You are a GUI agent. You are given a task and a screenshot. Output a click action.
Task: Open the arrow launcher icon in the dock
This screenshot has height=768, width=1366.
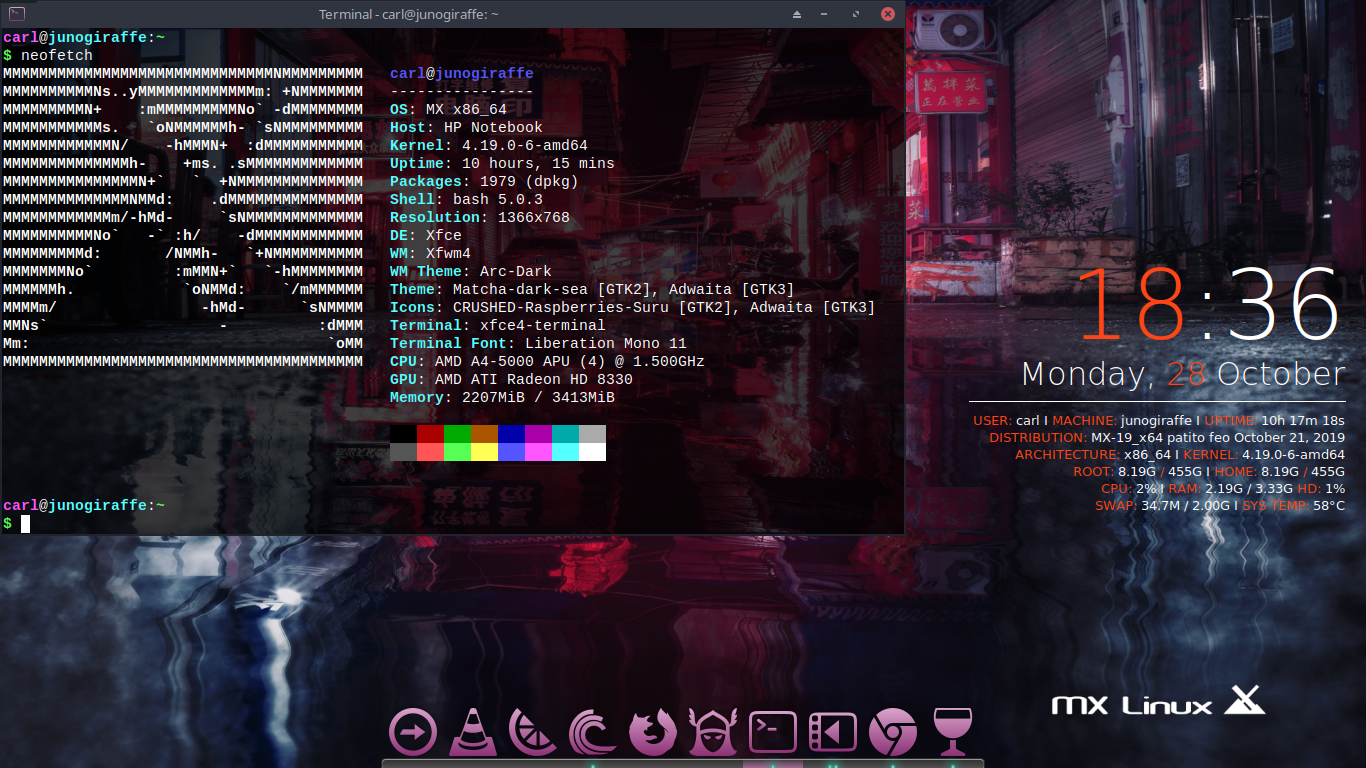[413, 732]
